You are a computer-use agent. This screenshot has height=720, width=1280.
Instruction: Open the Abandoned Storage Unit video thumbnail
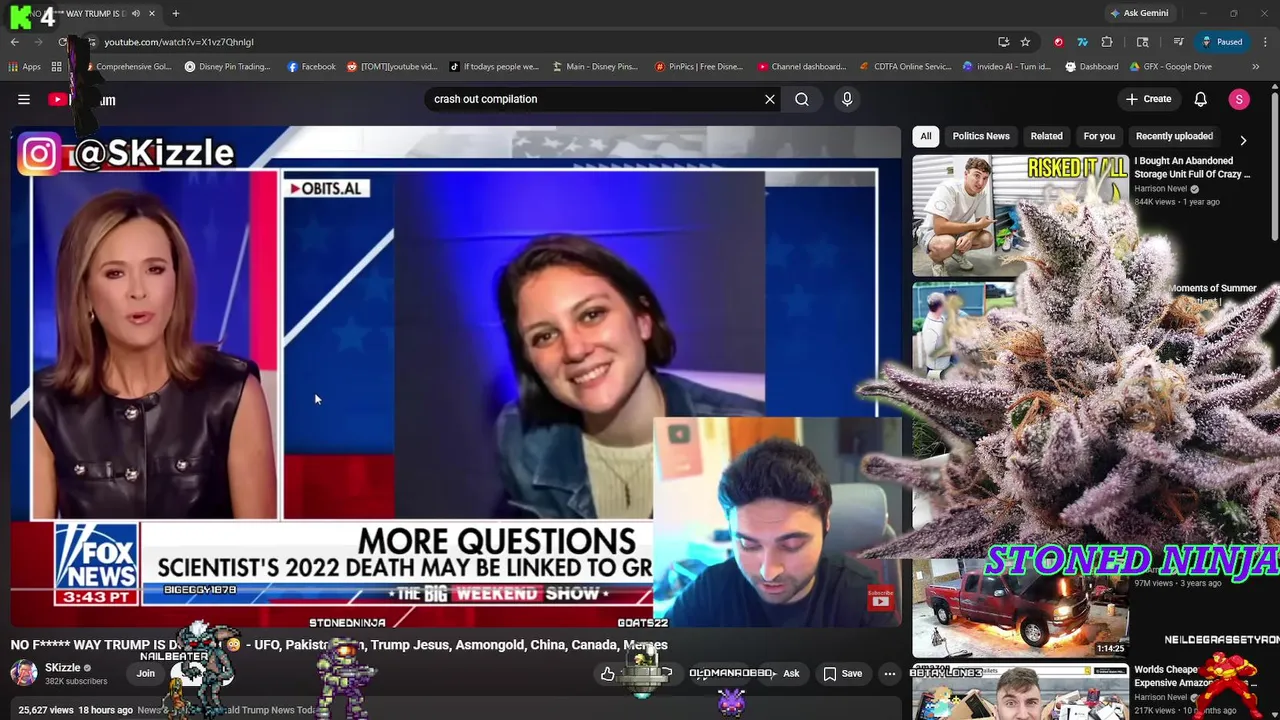[1019, 214]
